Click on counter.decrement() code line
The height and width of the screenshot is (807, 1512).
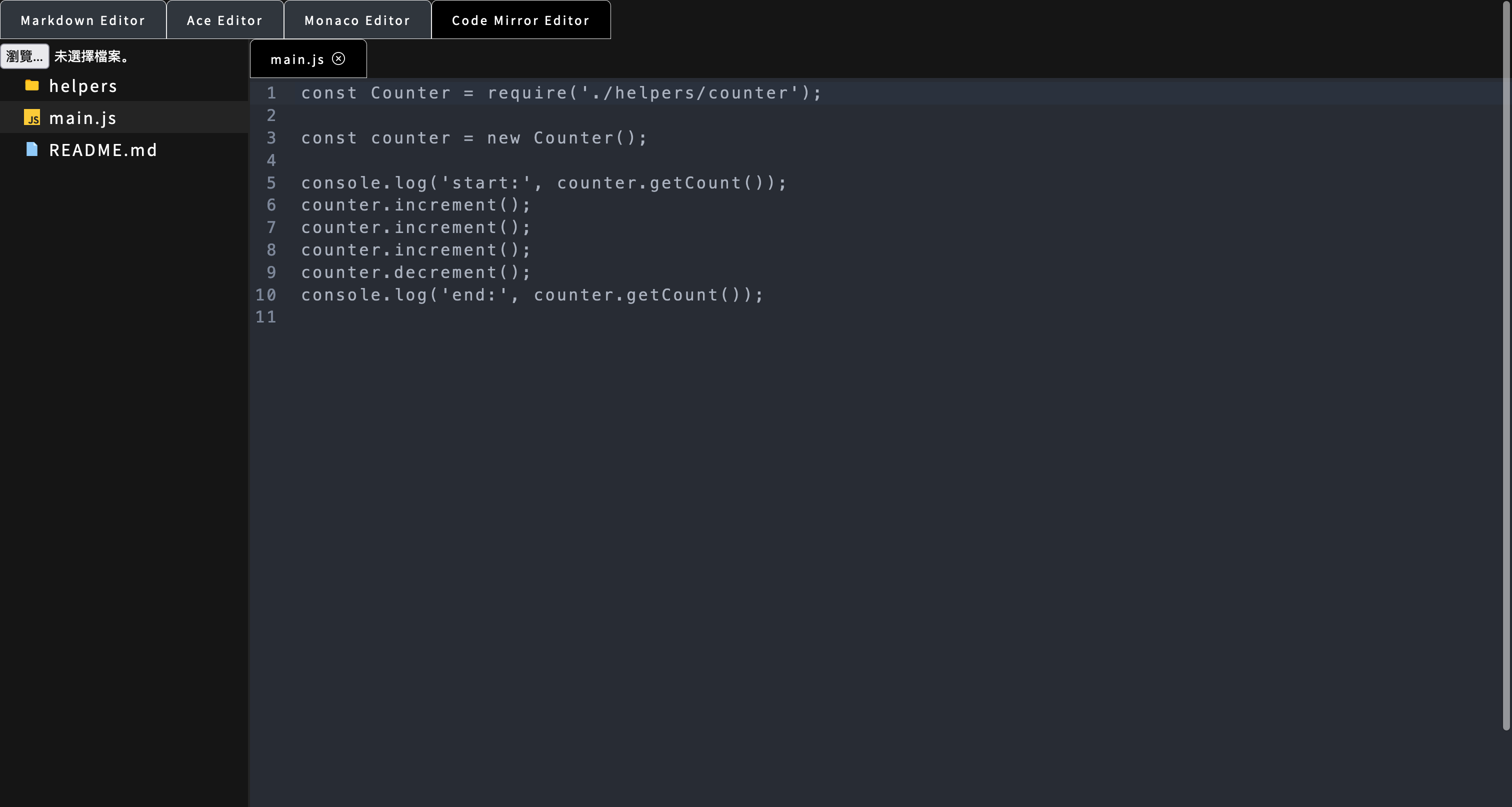click(415, 272)
